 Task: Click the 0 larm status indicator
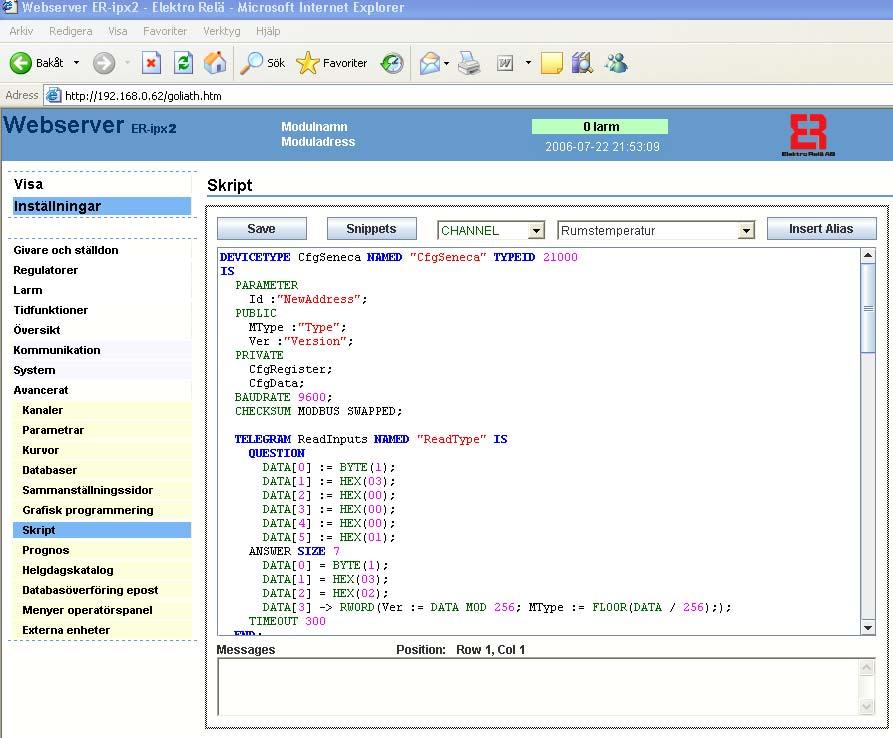(600, 126)
